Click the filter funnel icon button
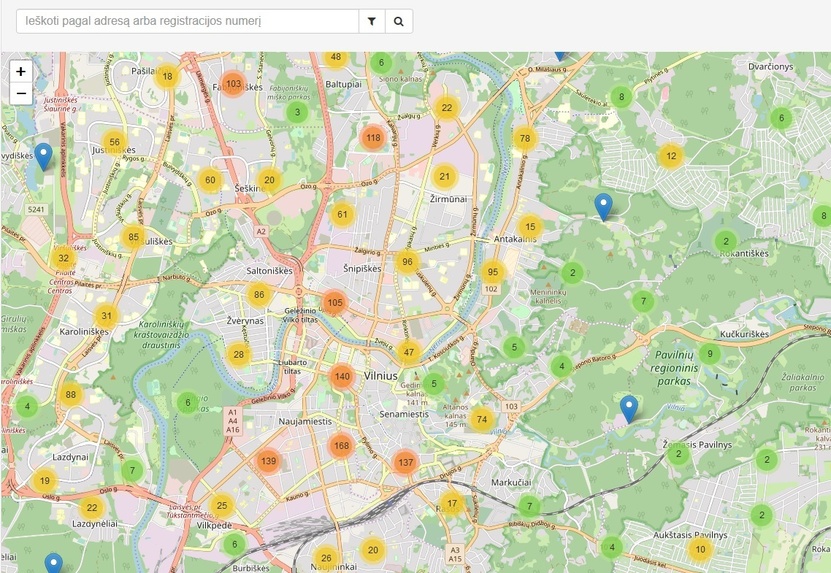The height and width of the screenshot is (573, 831). coord(372,21)
